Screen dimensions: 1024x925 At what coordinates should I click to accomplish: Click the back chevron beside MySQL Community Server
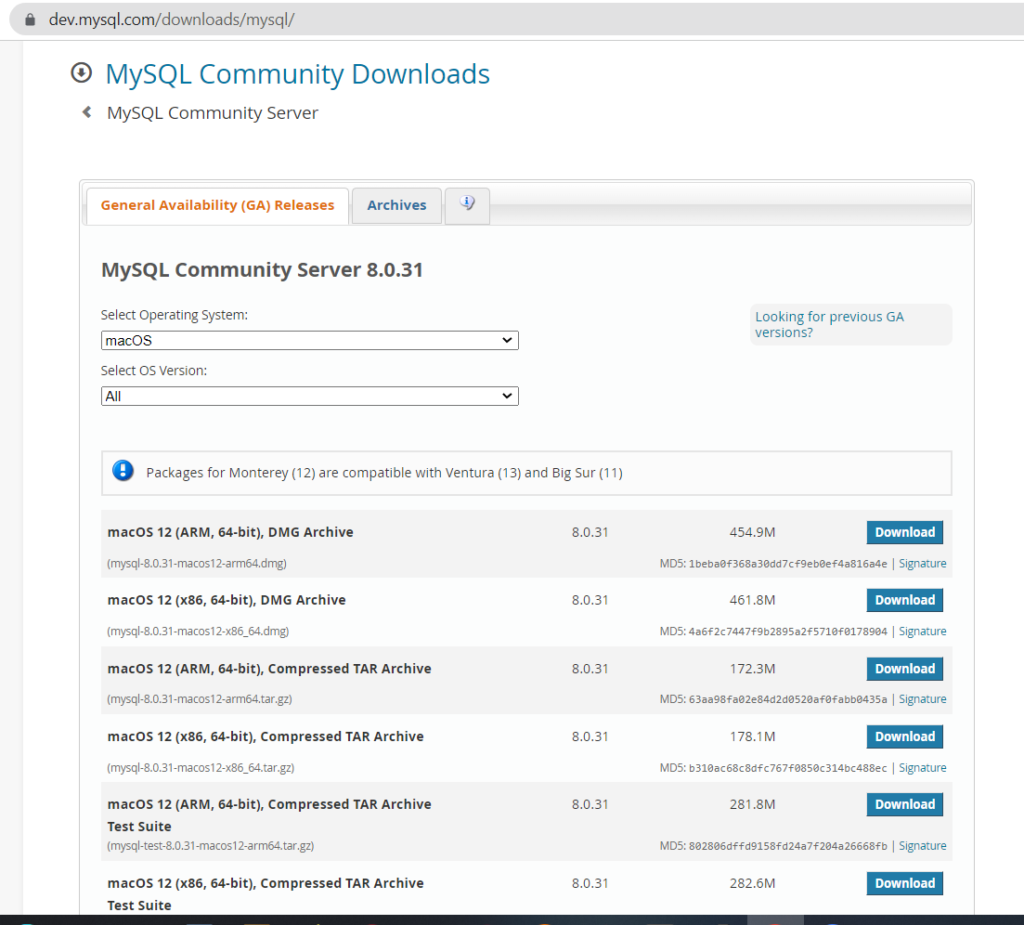click(87, 112)
